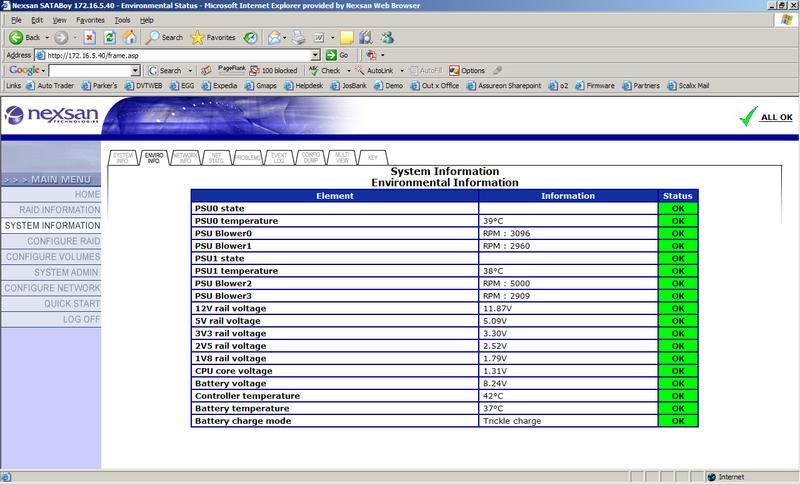Viewport: 800px width, 485px height.
Task: Open the Helpdesk link in Links bar
Action: (304, 85)
